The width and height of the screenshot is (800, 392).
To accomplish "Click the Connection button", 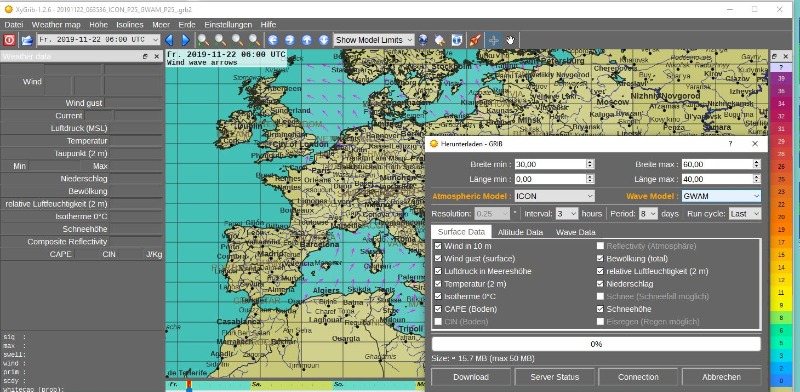I will [x=638, y=377].
